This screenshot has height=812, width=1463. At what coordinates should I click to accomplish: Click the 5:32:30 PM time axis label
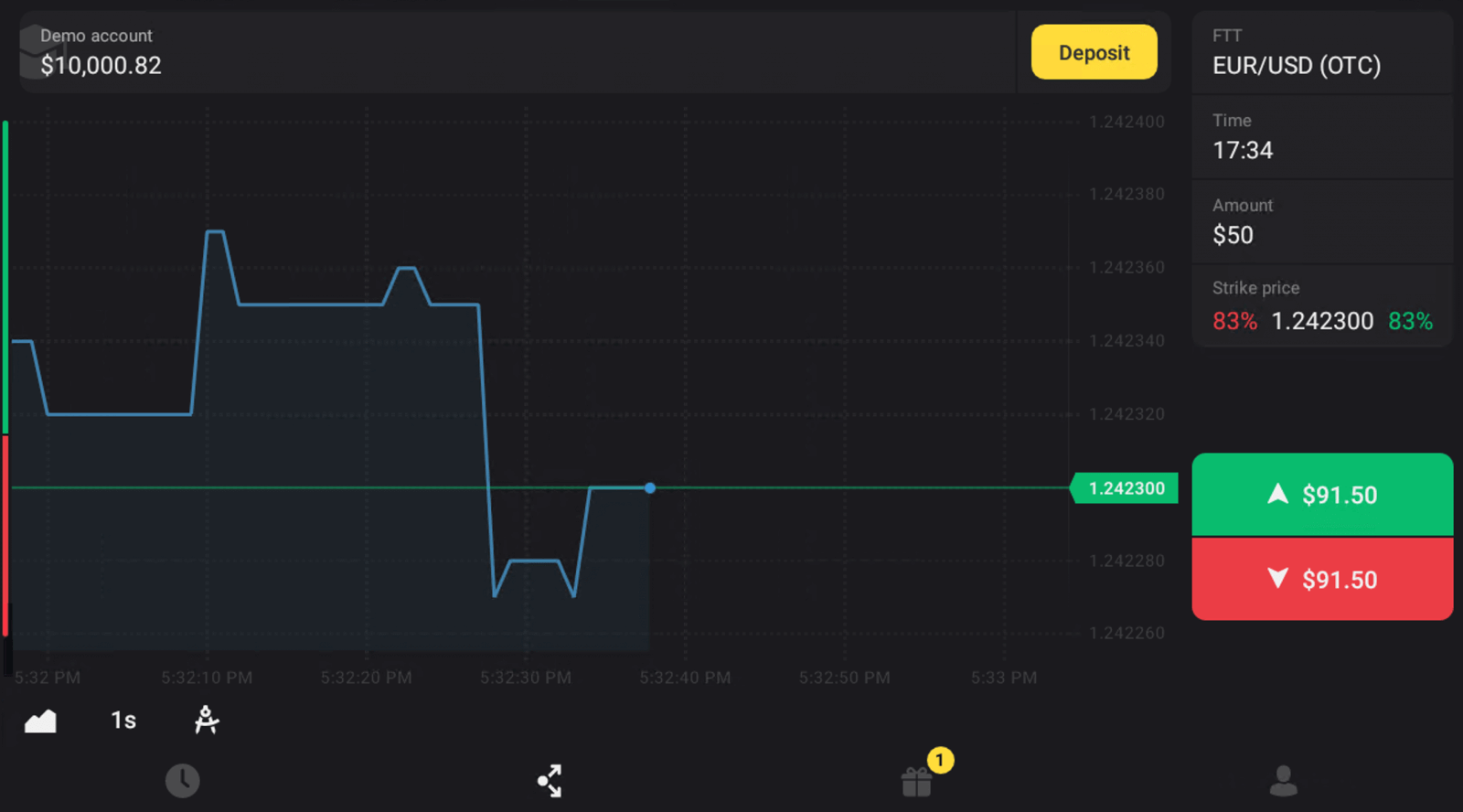(526, 678)
